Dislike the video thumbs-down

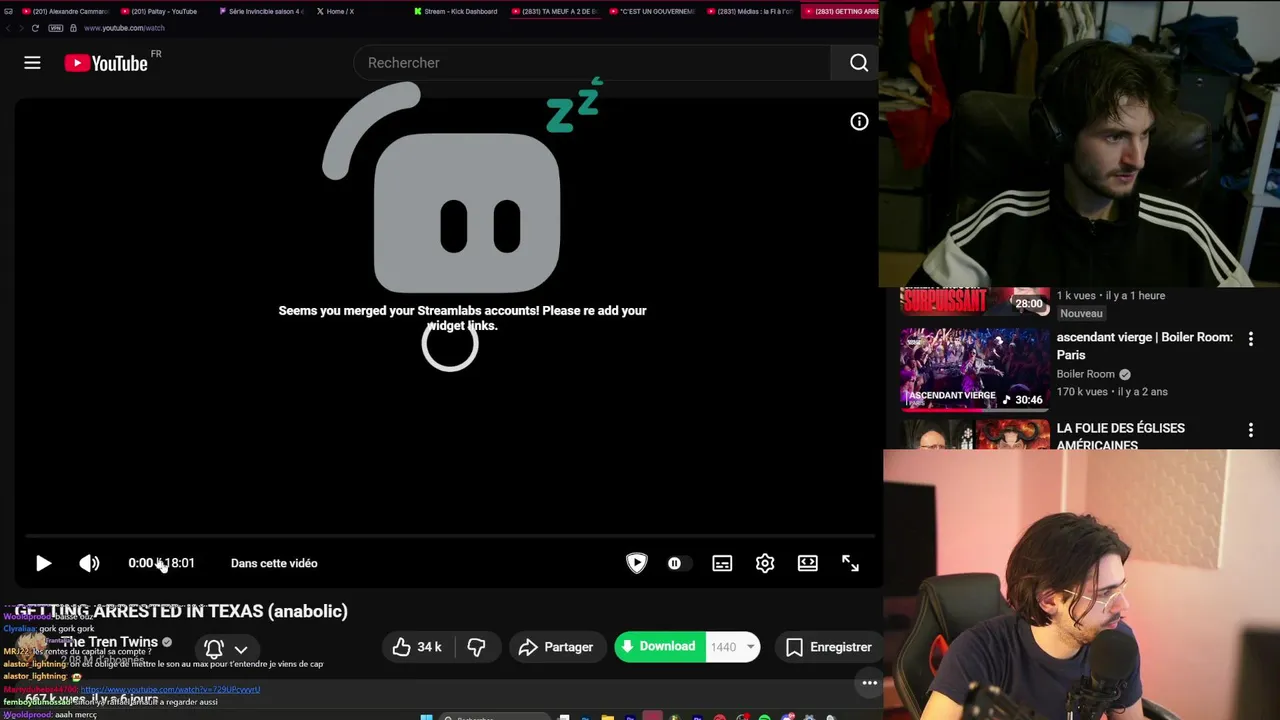click(477, 647)
